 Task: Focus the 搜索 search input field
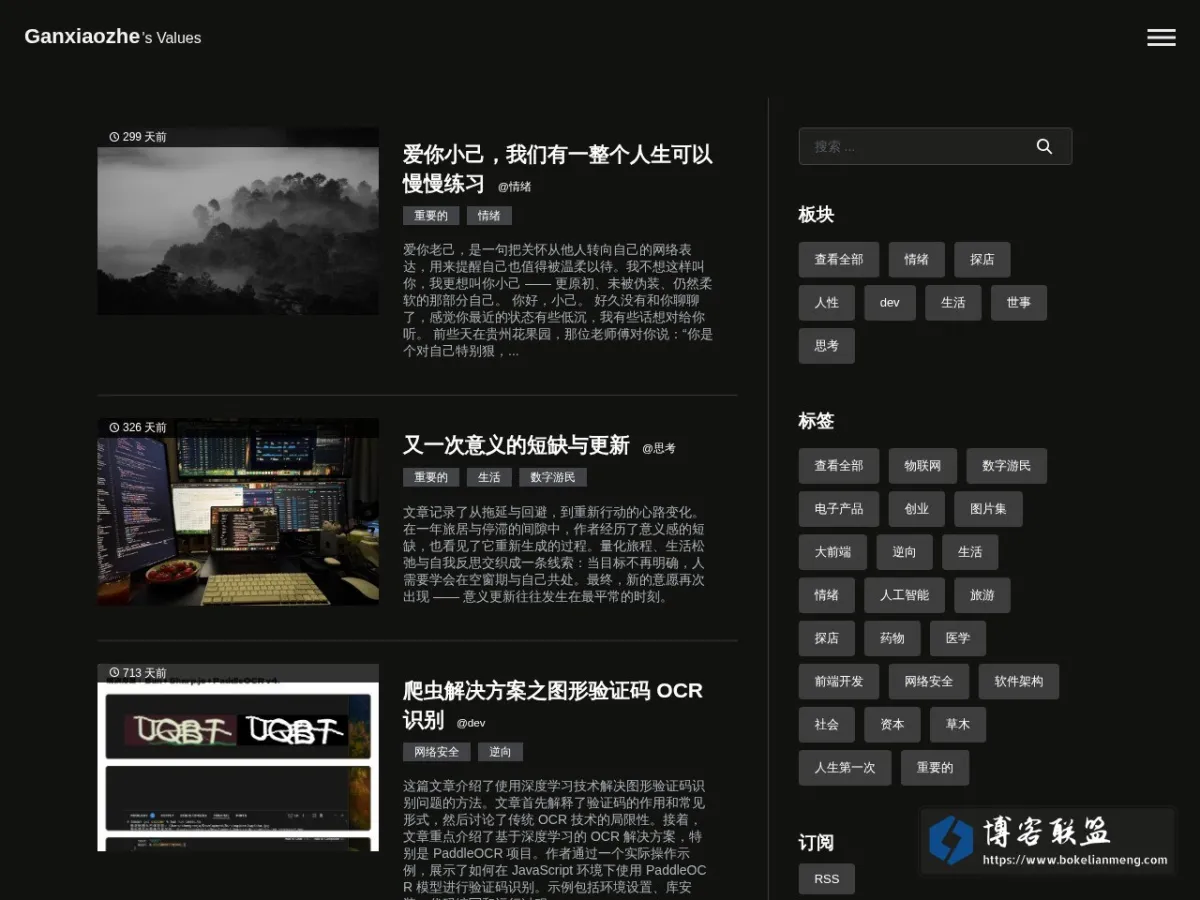click(935, 146)
